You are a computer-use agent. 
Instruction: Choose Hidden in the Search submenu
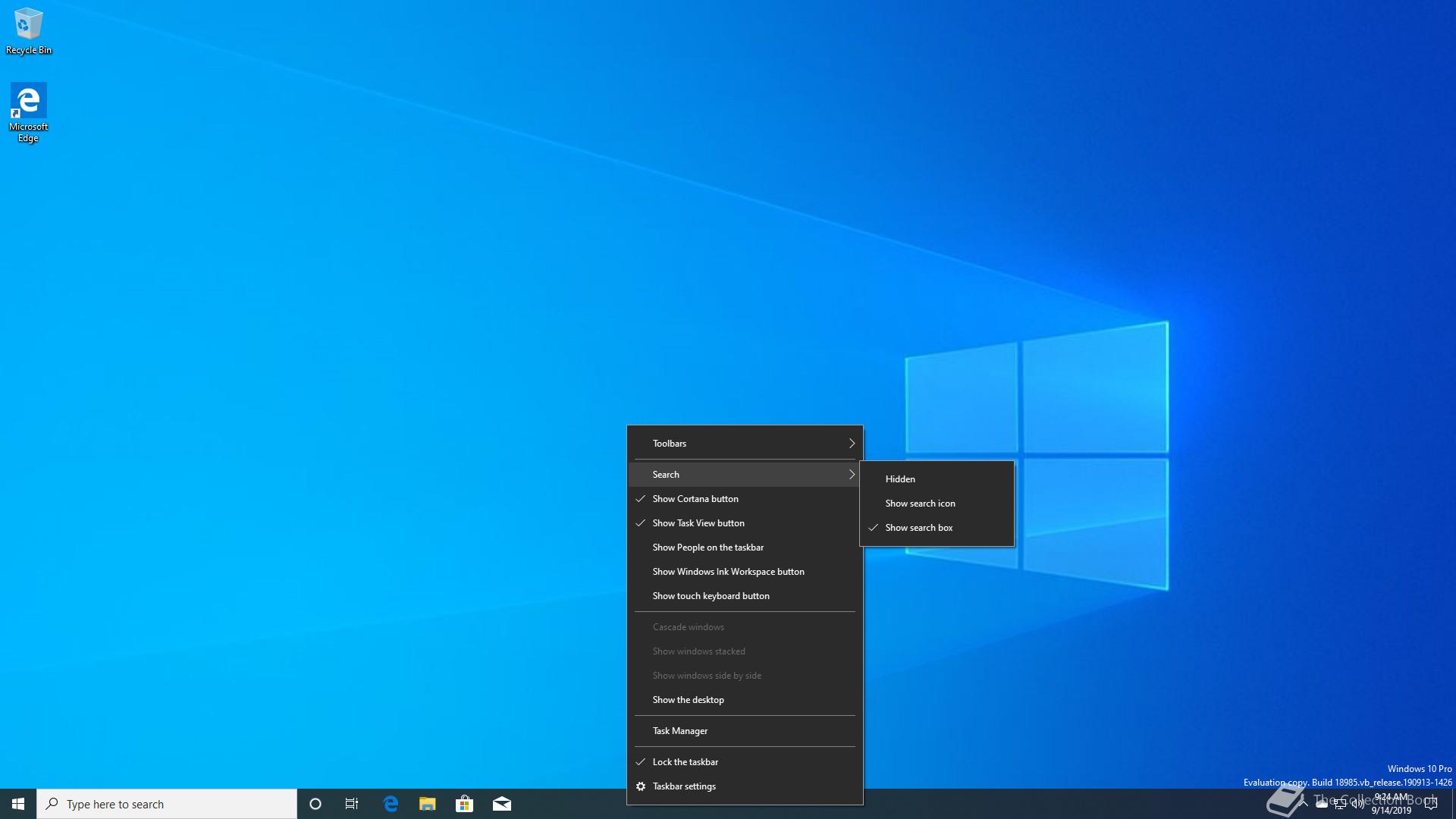[x=937, y=479]
